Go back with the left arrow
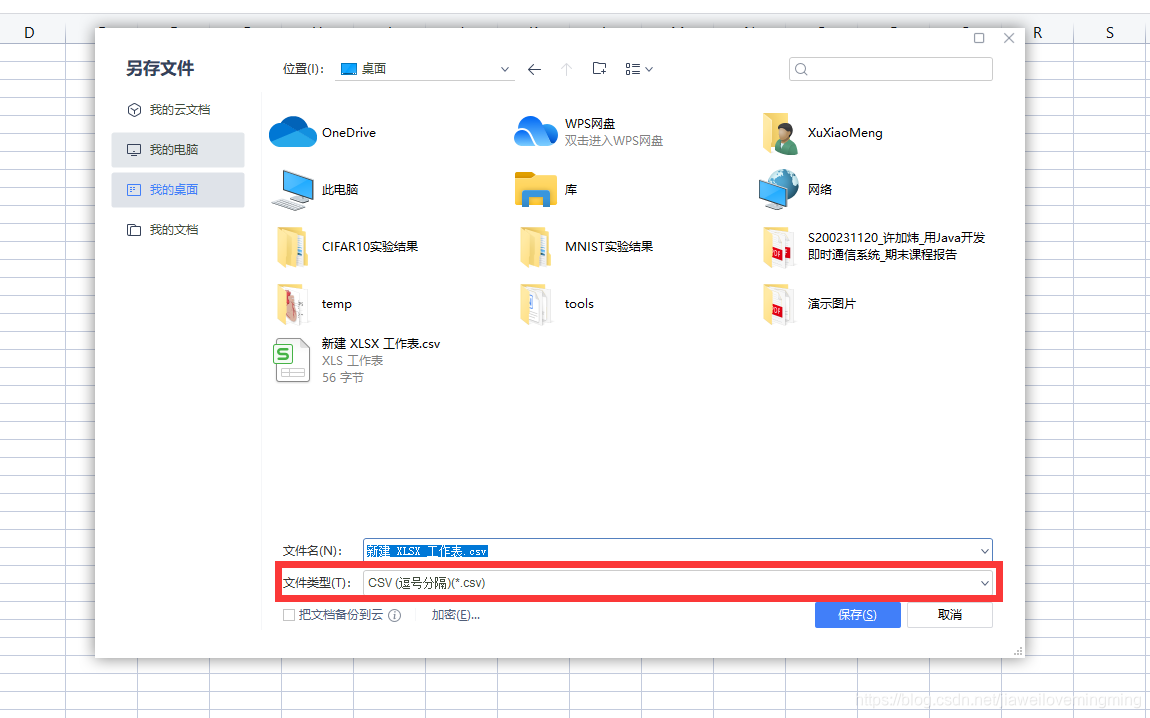1150x718 pixels. tap(534, 69)
